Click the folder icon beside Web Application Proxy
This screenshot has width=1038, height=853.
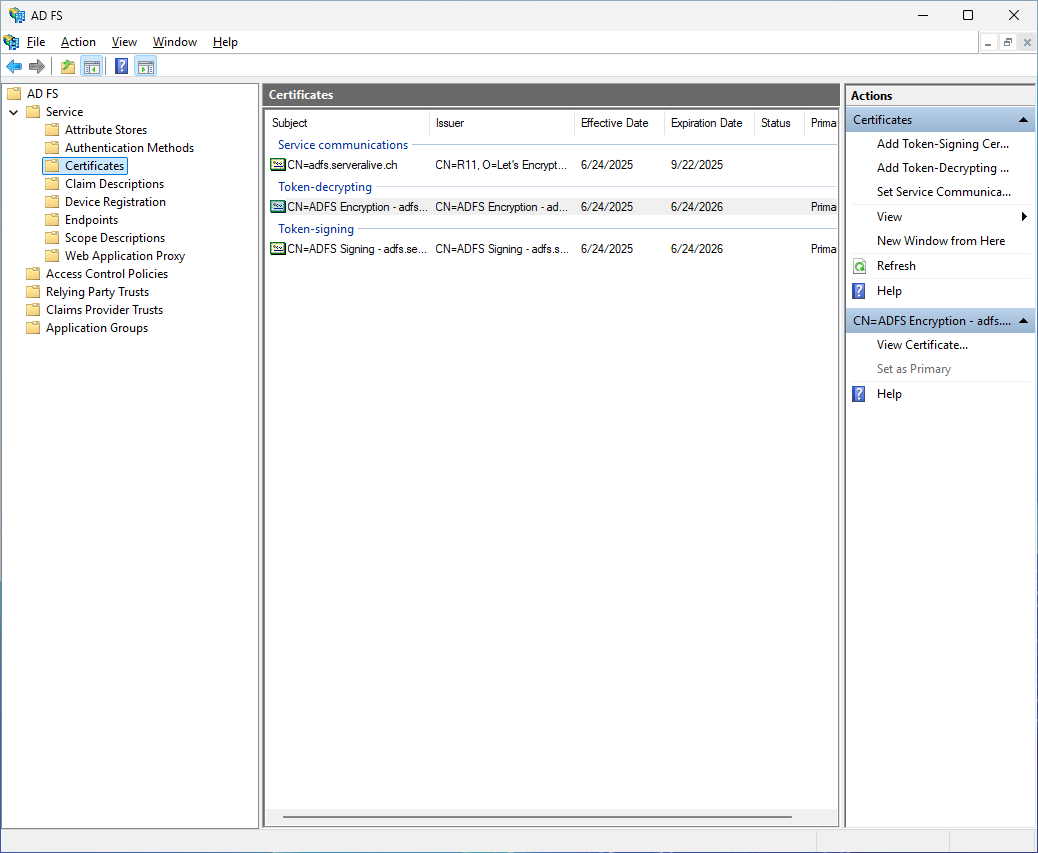[x=52, y=255]
